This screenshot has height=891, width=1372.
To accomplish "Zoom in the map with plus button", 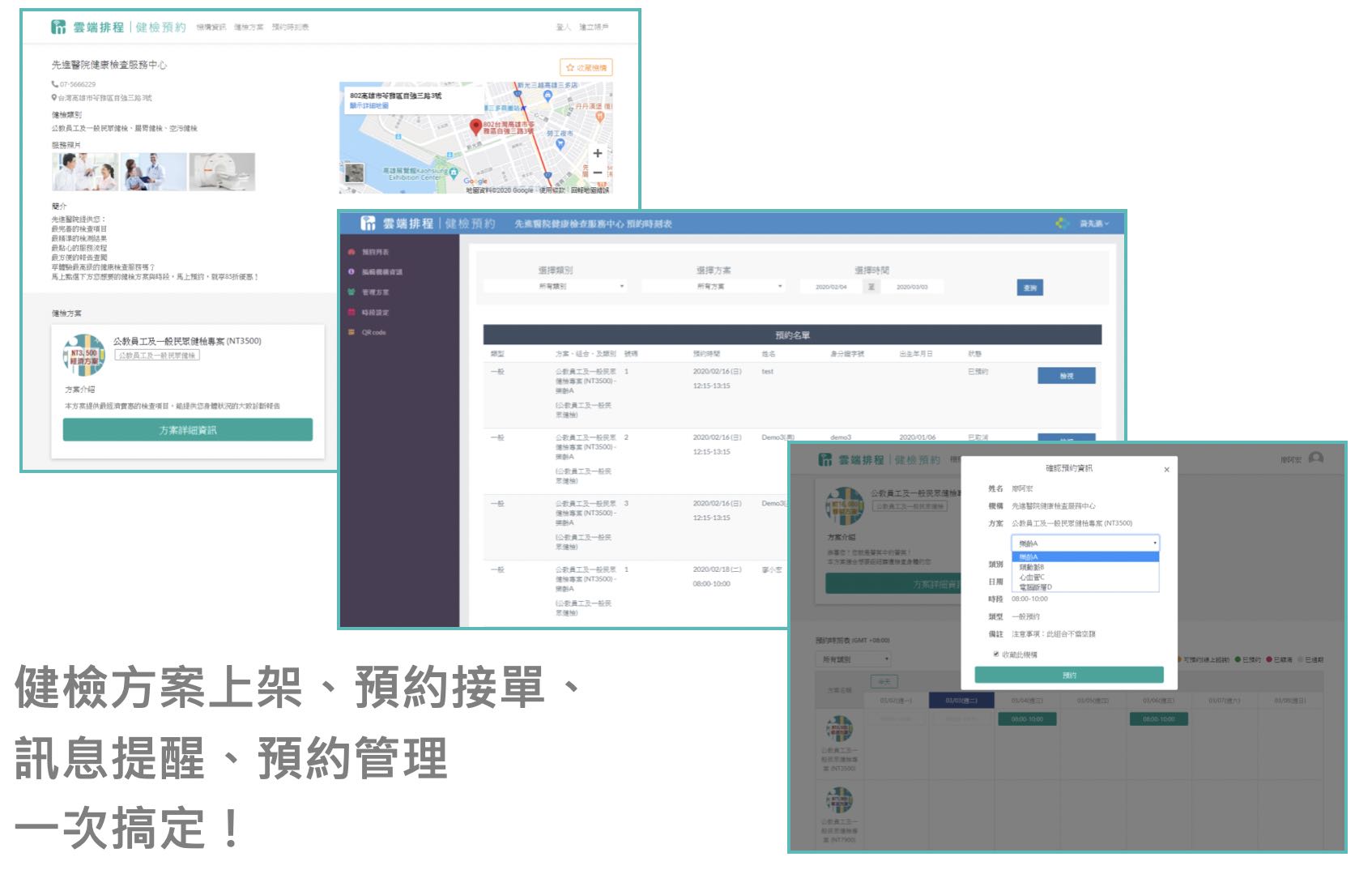I will pyautogui.click(x=597, y=153).
